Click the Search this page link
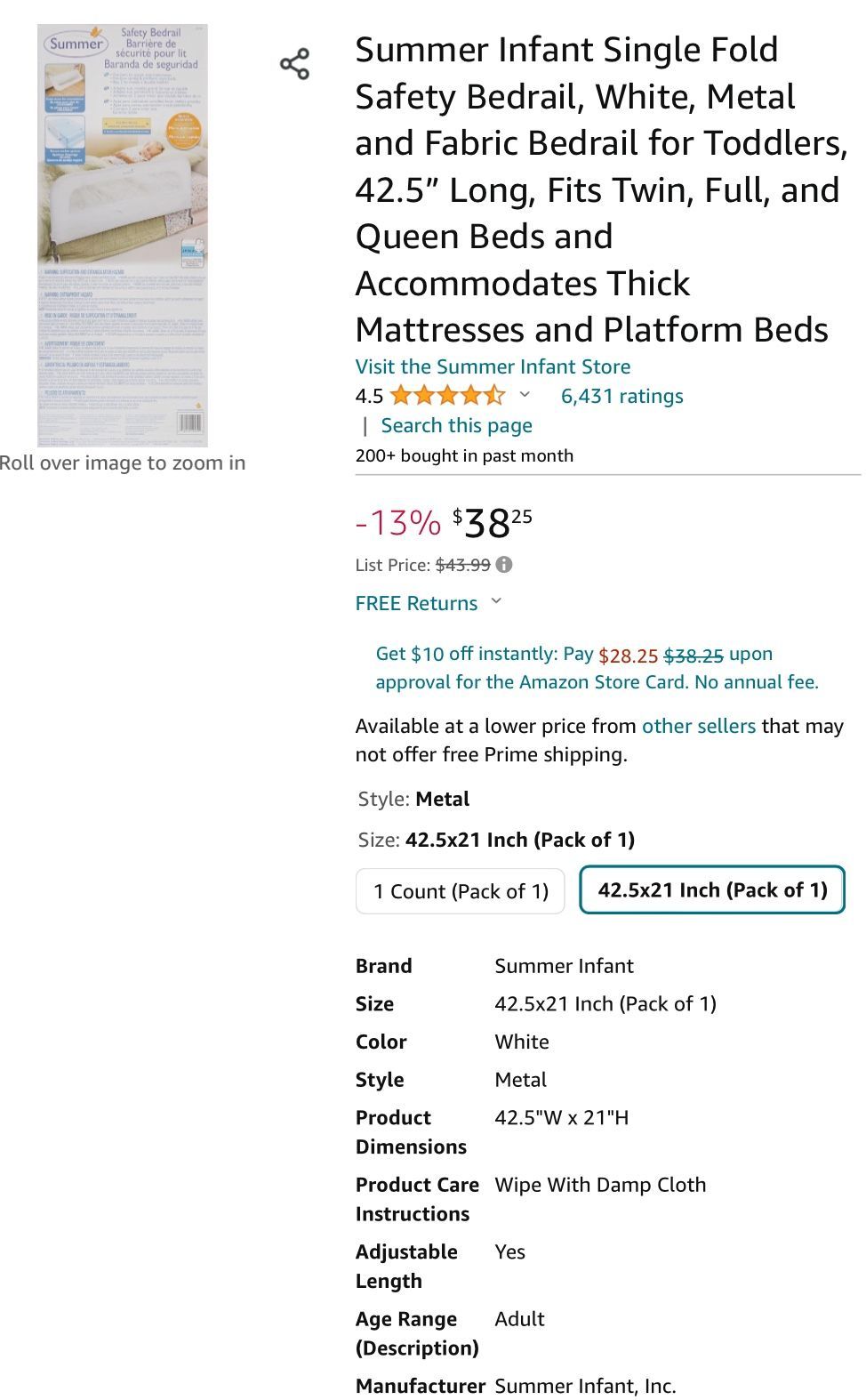This screenshot has height=1400, width=866. coord(456,425)
